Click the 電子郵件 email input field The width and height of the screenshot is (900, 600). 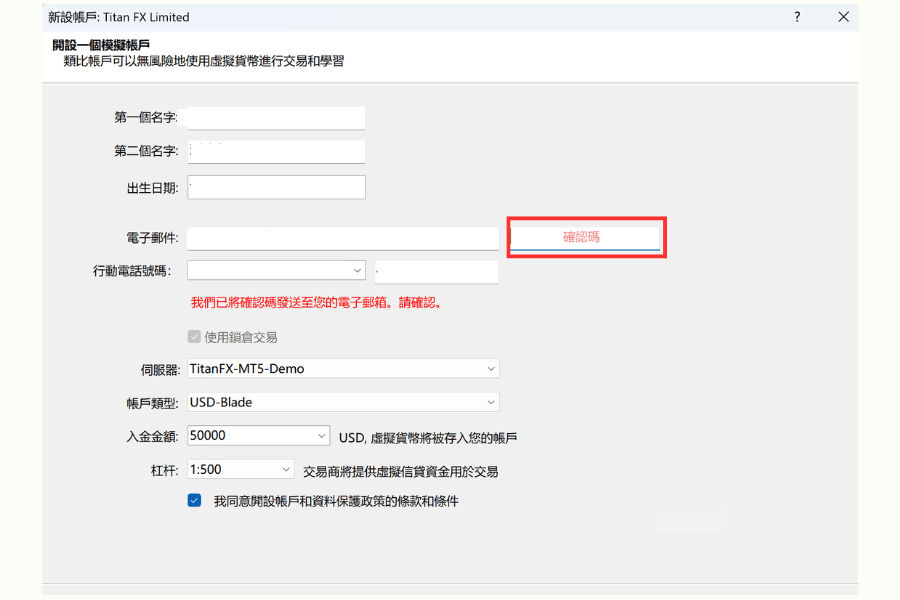pos(340,238)
